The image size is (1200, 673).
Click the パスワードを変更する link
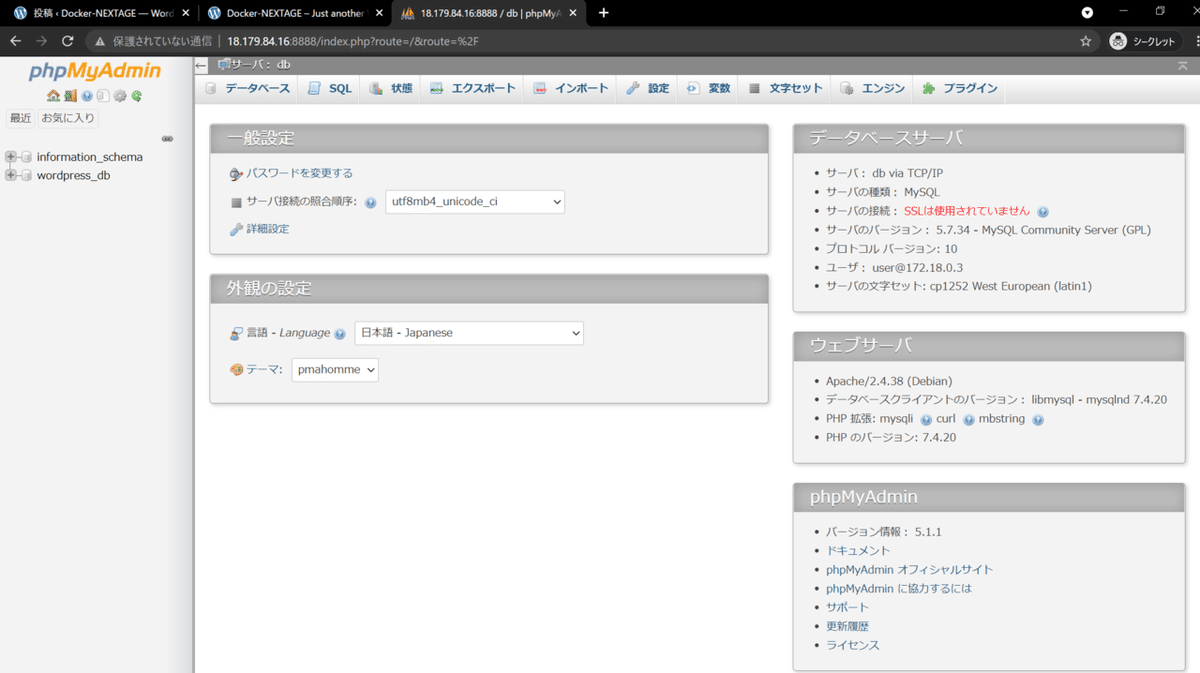pyautogui.click(x=299, y=173)
